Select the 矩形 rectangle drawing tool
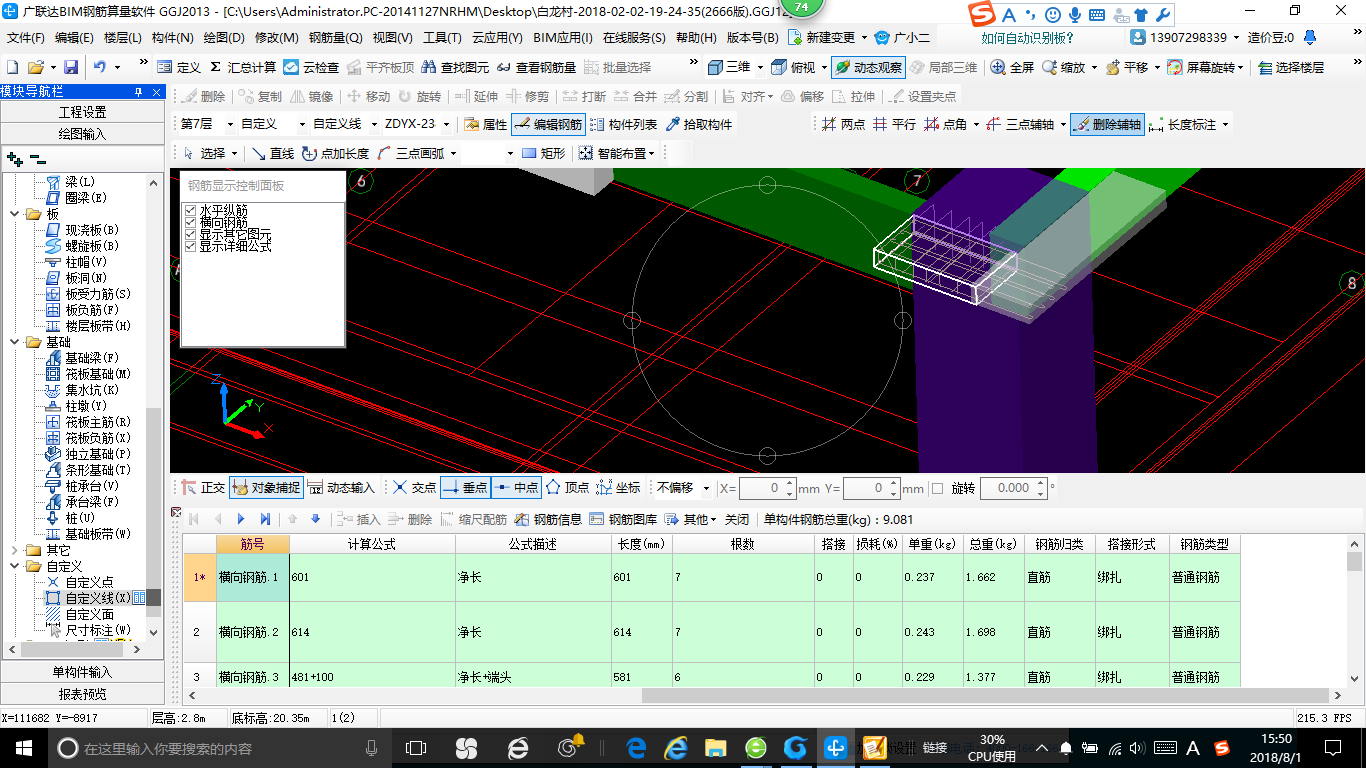This screenshot has height=768, width=1366. pyautogui.click(x=544, y=153)
